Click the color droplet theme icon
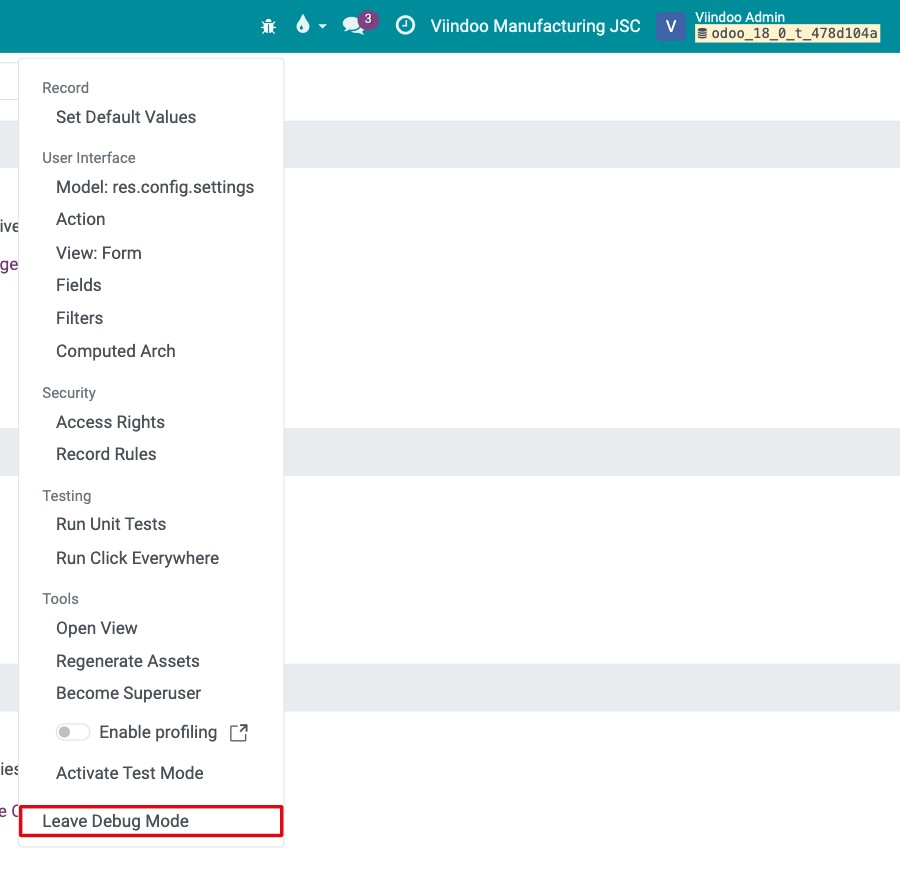Screen dimensions: 900x884 (302, 25)
